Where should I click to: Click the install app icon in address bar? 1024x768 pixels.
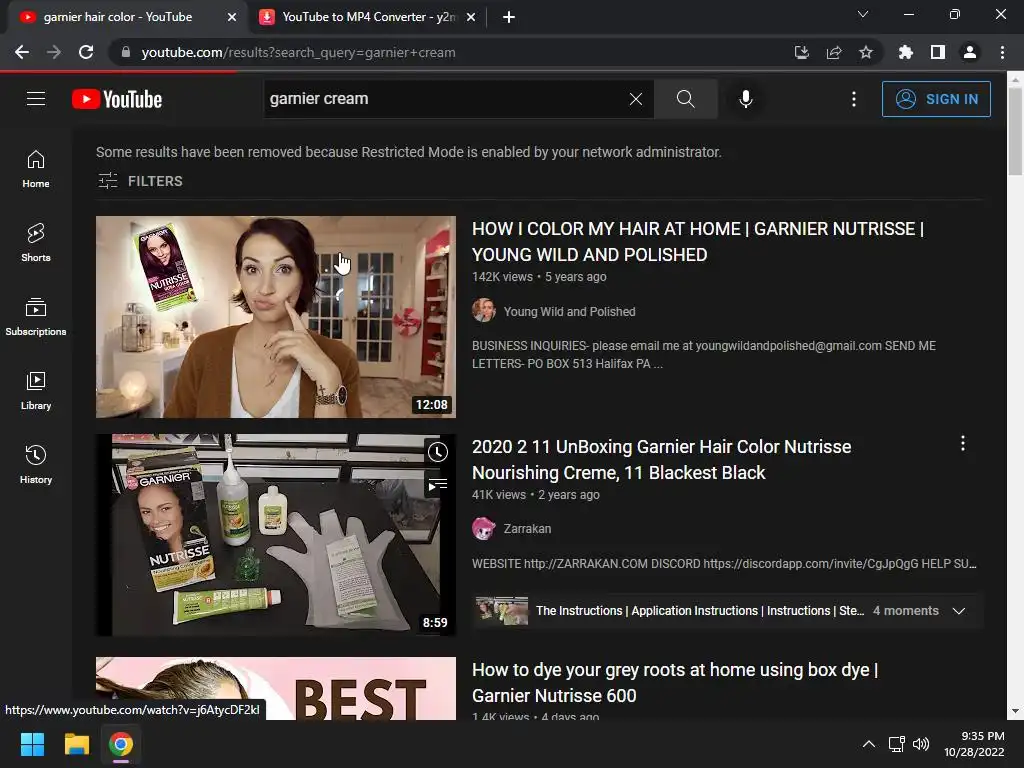802,52
